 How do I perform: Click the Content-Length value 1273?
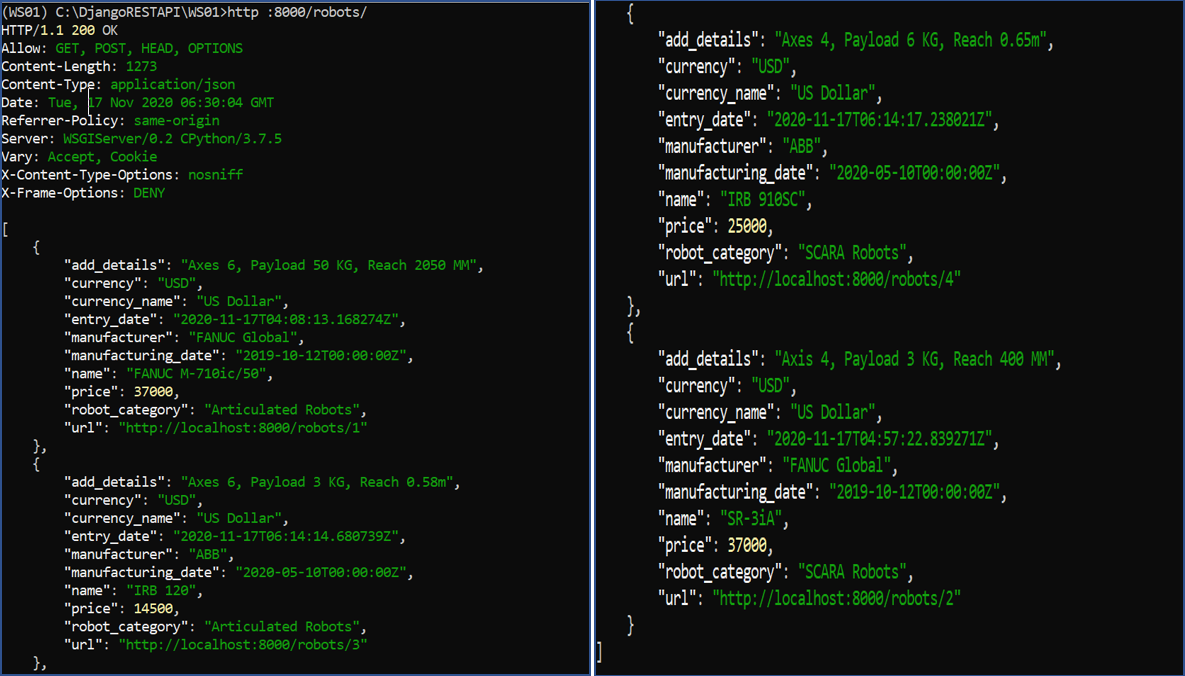pos(141,67)
